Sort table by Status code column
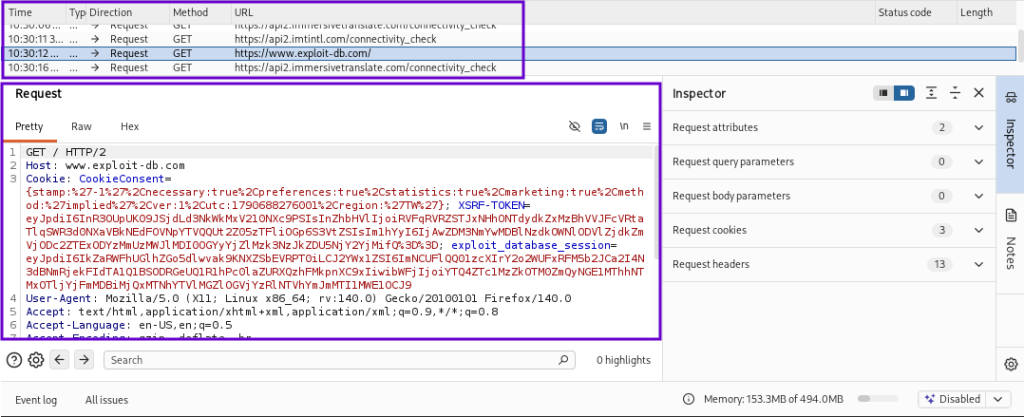This screenshot has height=417, width=1024. [x=915, y=12]
